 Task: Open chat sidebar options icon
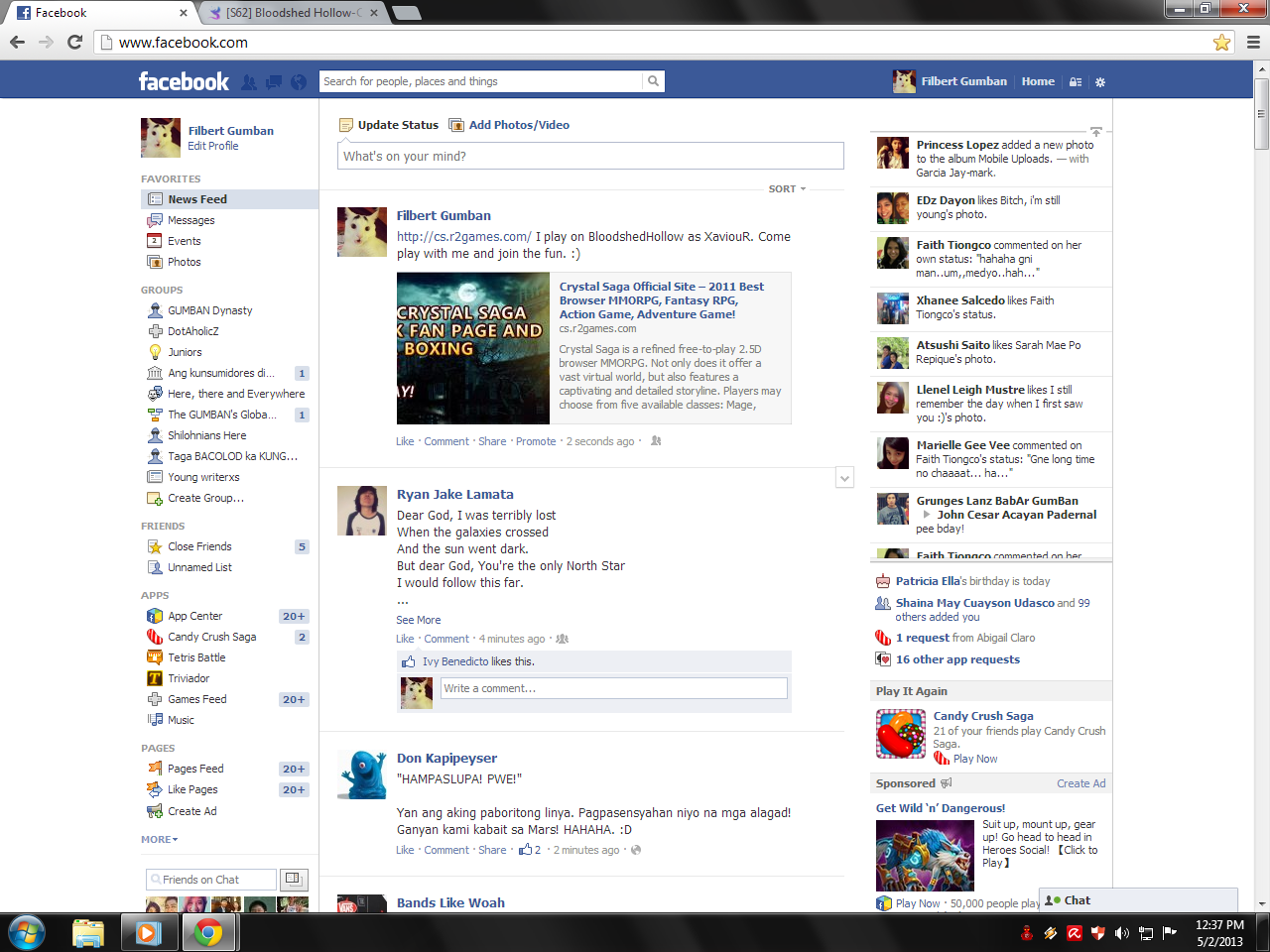click(x=292, y=880)
